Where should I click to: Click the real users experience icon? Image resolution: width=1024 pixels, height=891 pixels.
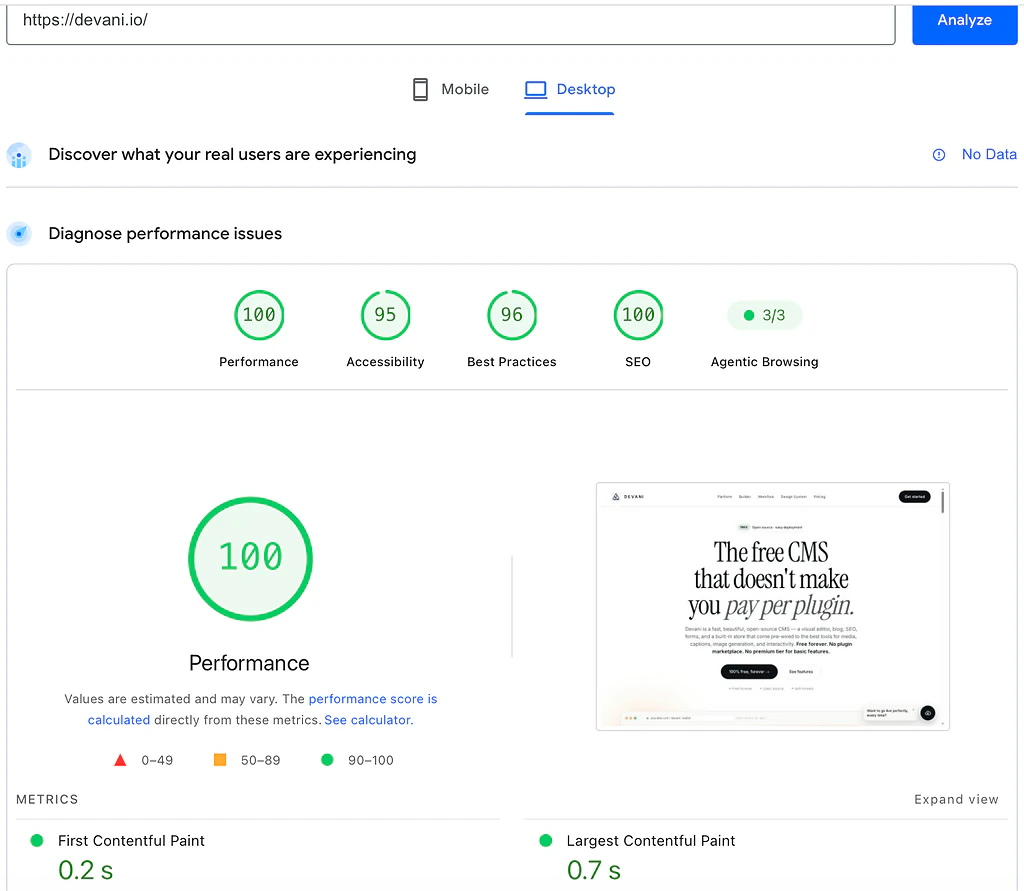(19, 155)
